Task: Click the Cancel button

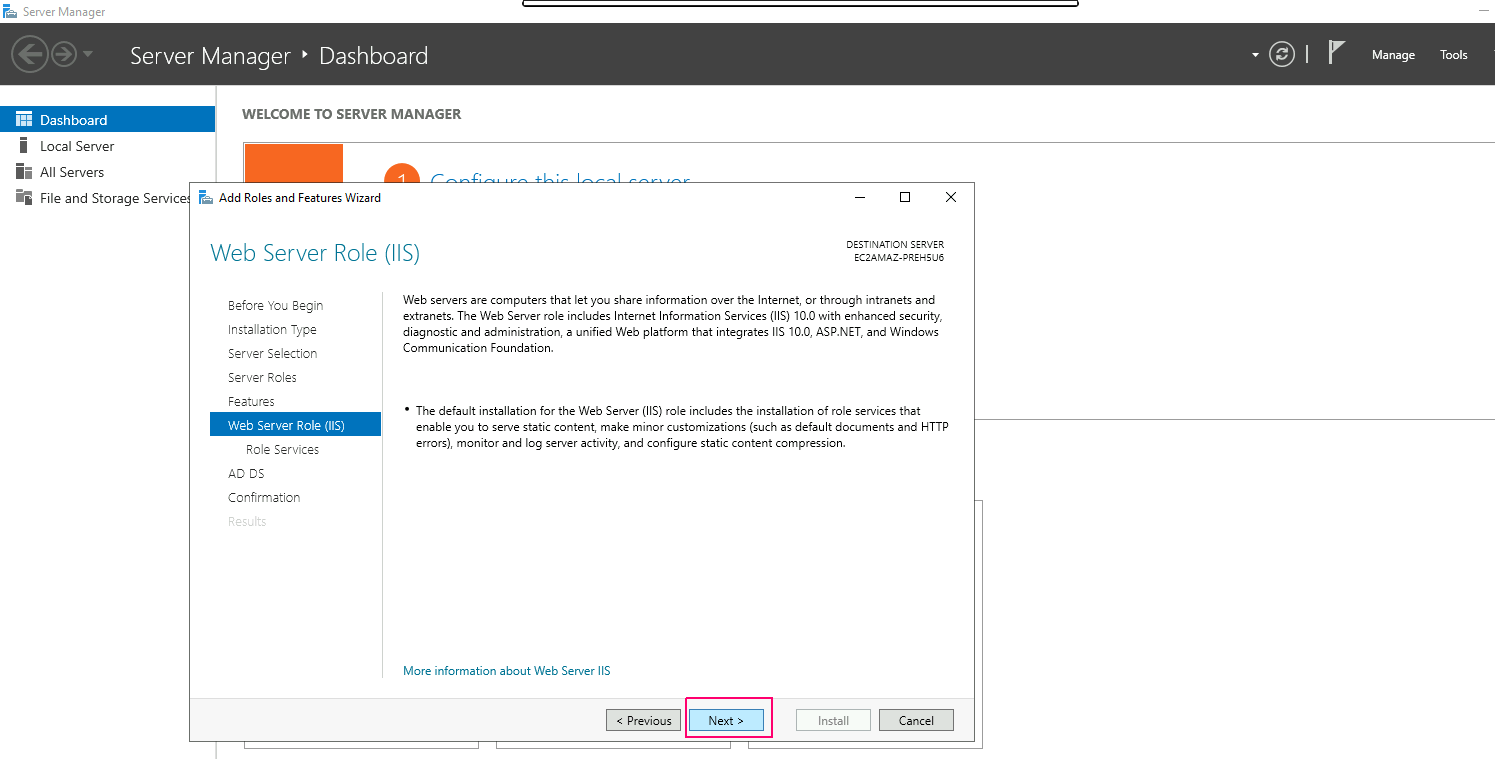Action: pos(916,720)
